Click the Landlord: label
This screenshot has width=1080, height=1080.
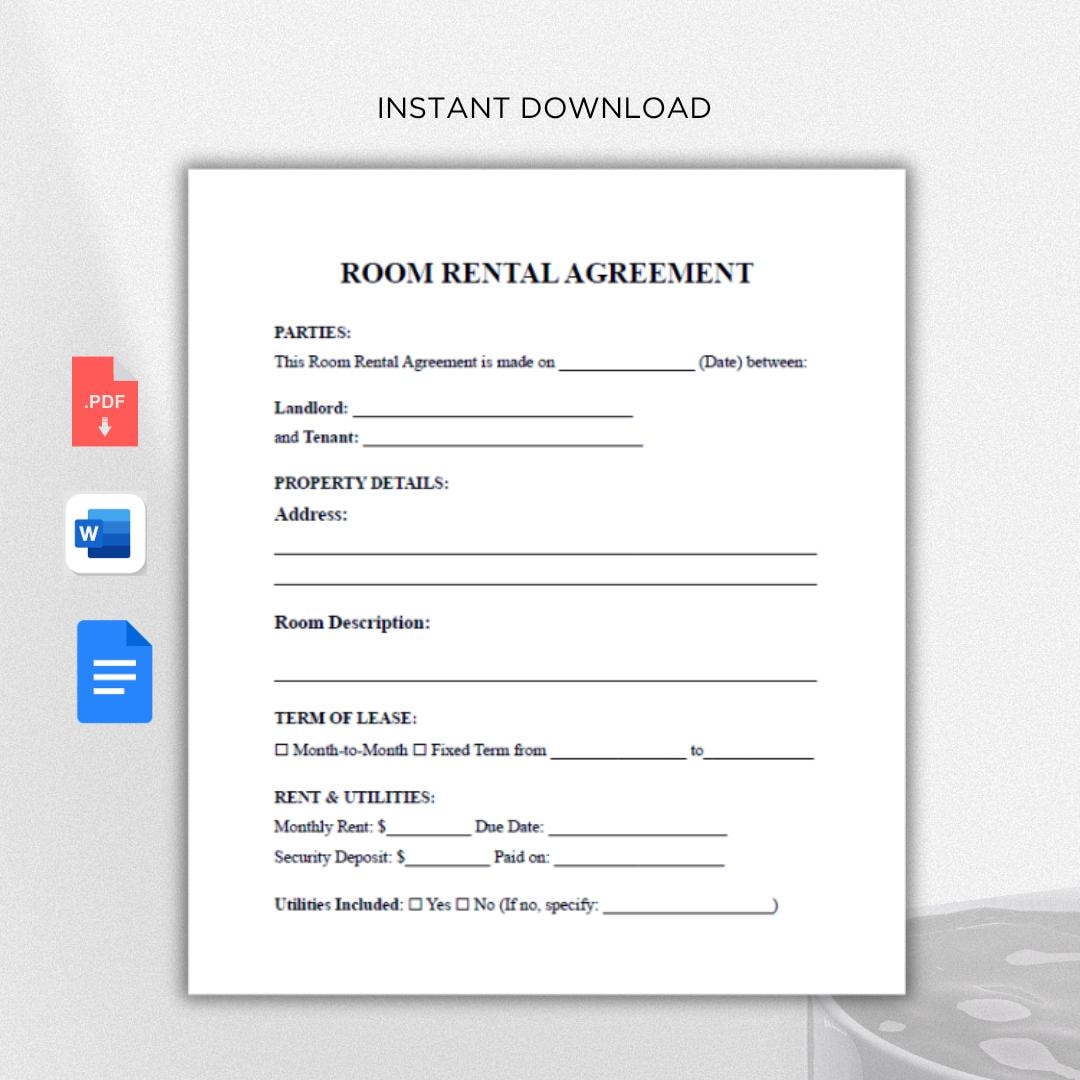click(x=311, y=408)
